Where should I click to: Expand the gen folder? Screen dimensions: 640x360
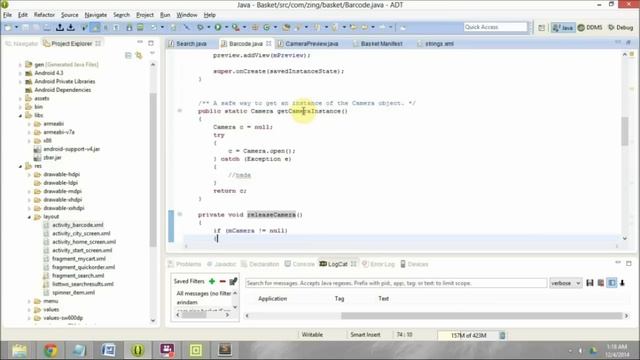[x=20, y=64]
